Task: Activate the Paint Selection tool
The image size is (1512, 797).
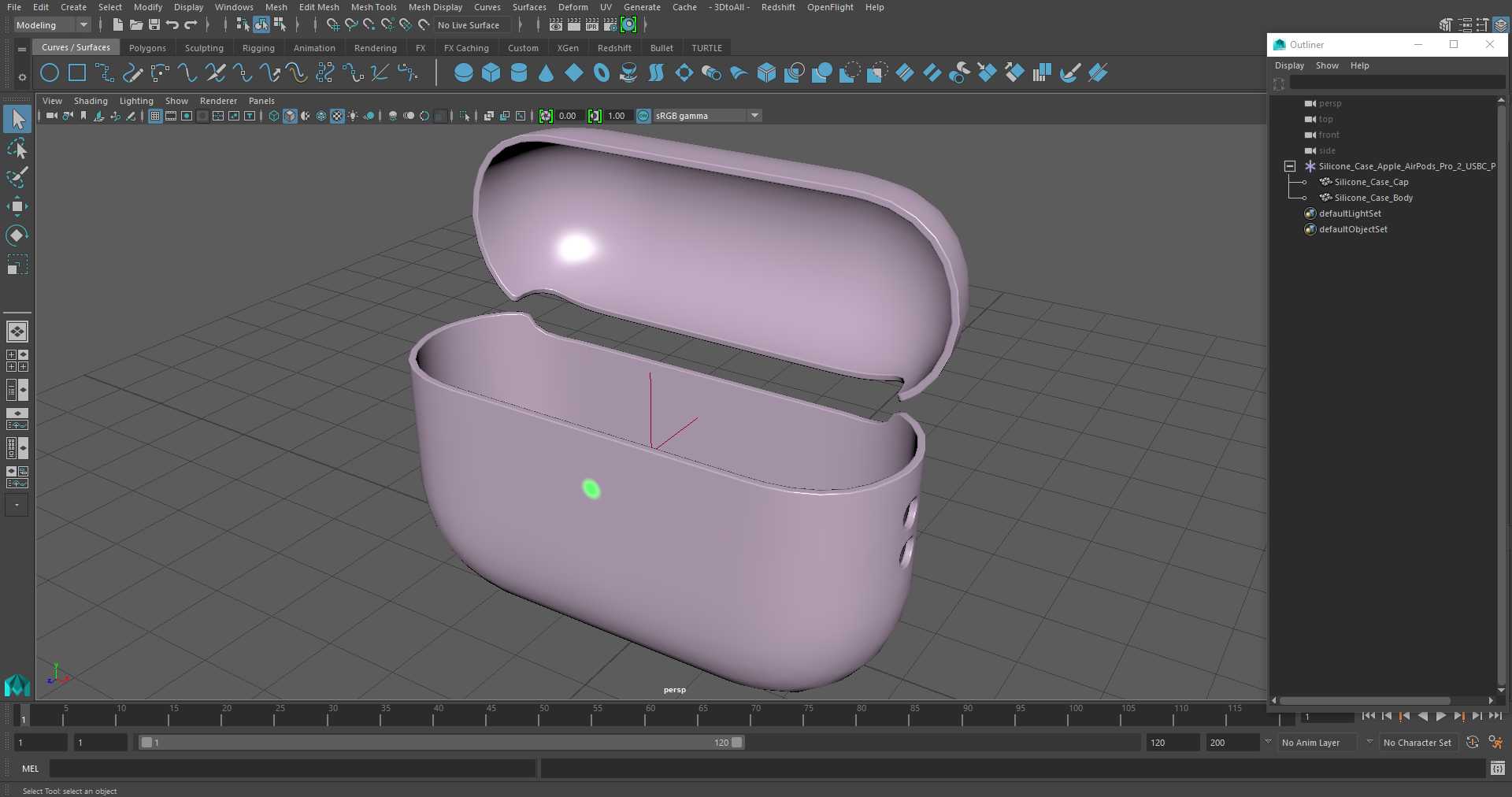Action: pos(17,177)
